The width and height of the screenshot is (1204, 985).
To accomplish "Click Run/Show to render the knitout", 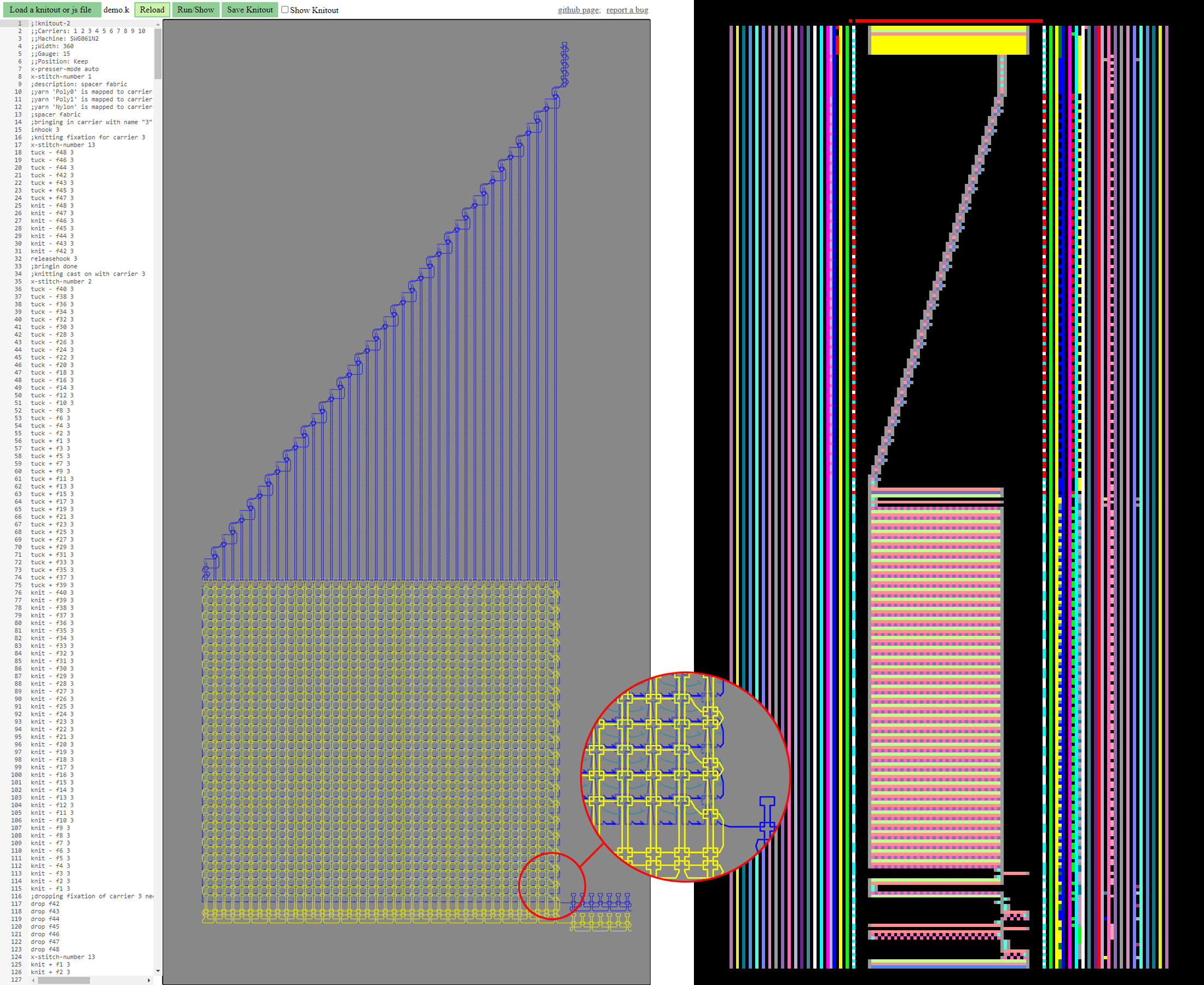I will coord(195,10).
